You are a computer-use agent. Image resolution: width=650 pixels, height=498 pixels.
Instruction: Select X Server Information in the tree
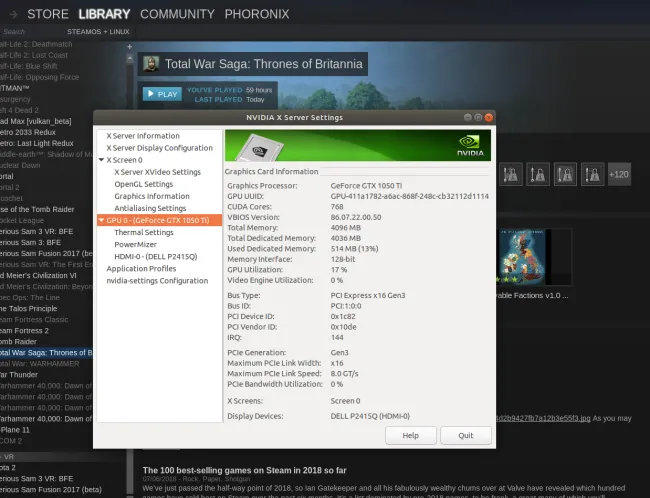(x=143, y=136)
